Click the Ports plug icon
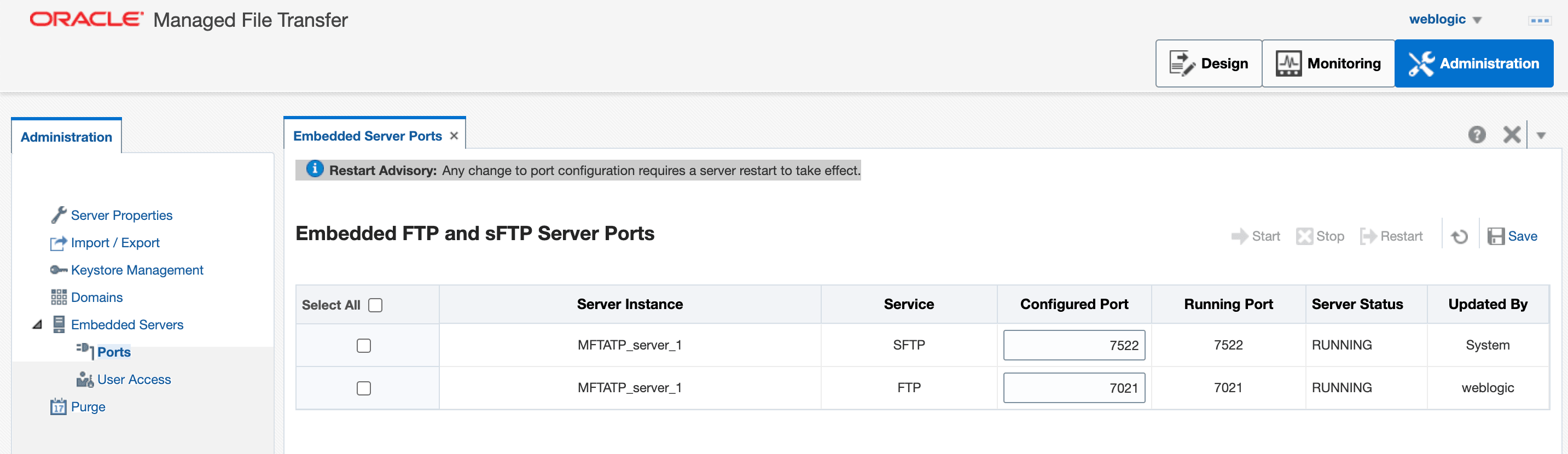This screenshot has height=454, width=1568. pos(85,351)
